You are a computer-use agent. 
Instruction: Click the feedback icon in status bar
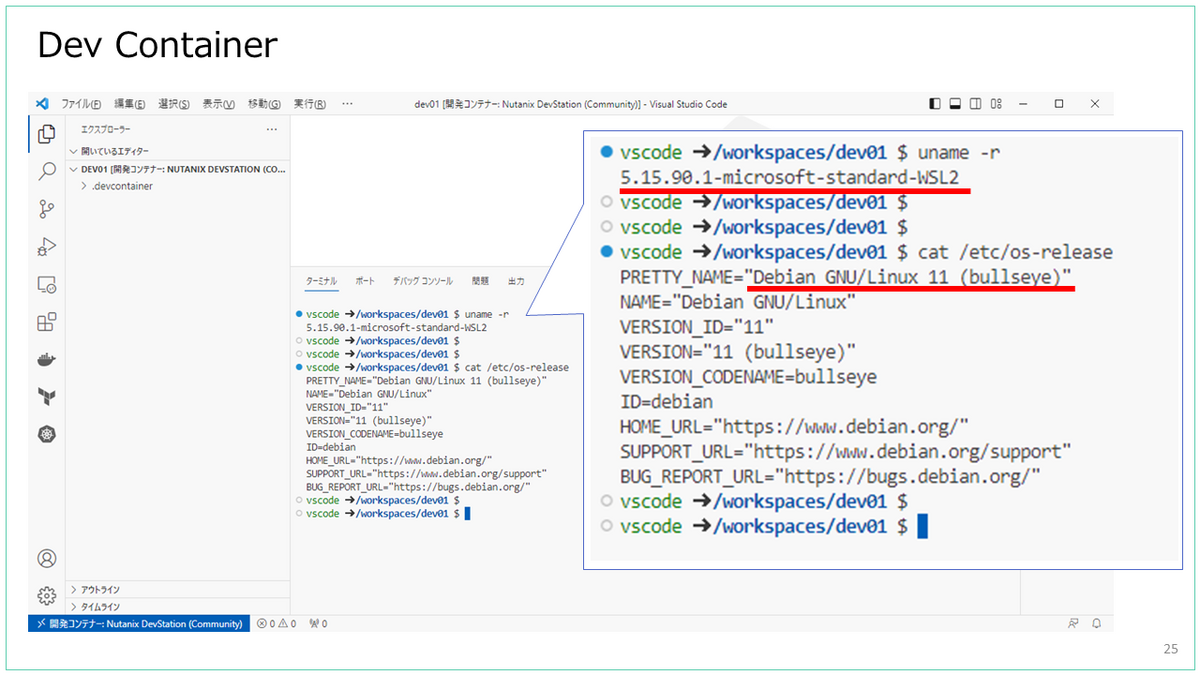coord(1073,623)
